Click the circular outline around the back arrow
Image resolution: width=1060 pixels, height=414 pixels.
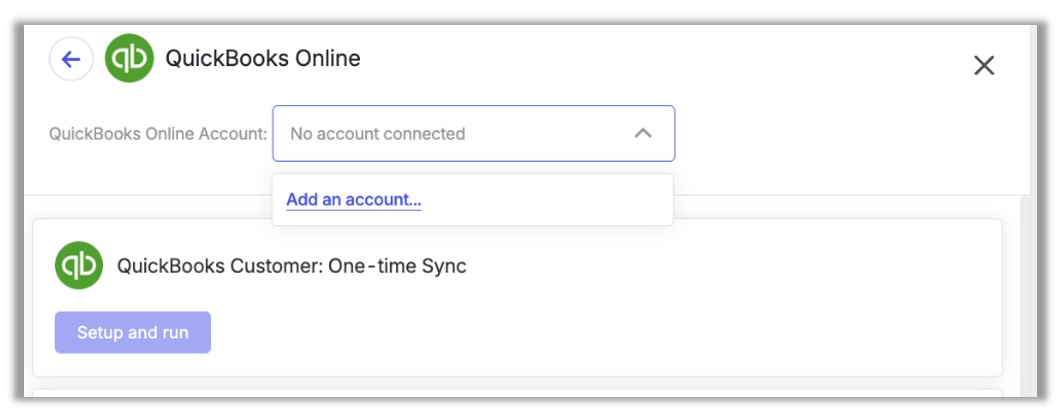pos(71,59)
